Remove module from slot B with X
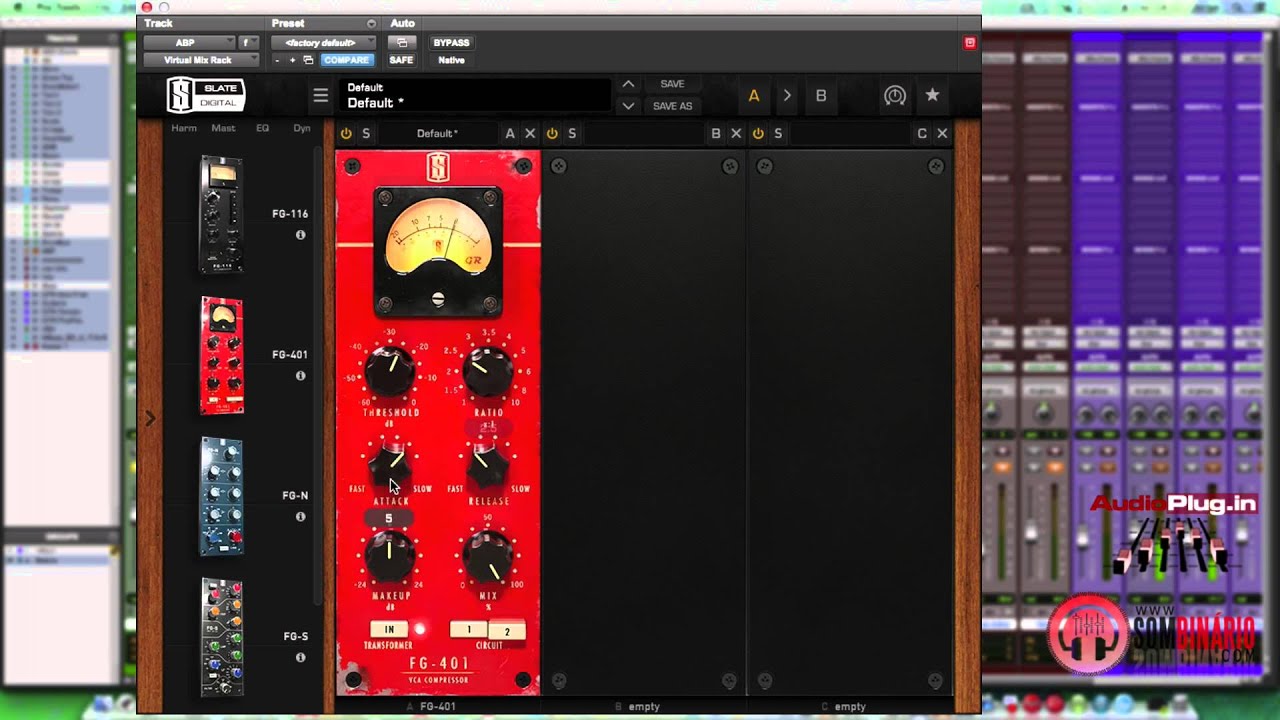The height and width of the screenshot is (720, 1280). pos(736,133)
